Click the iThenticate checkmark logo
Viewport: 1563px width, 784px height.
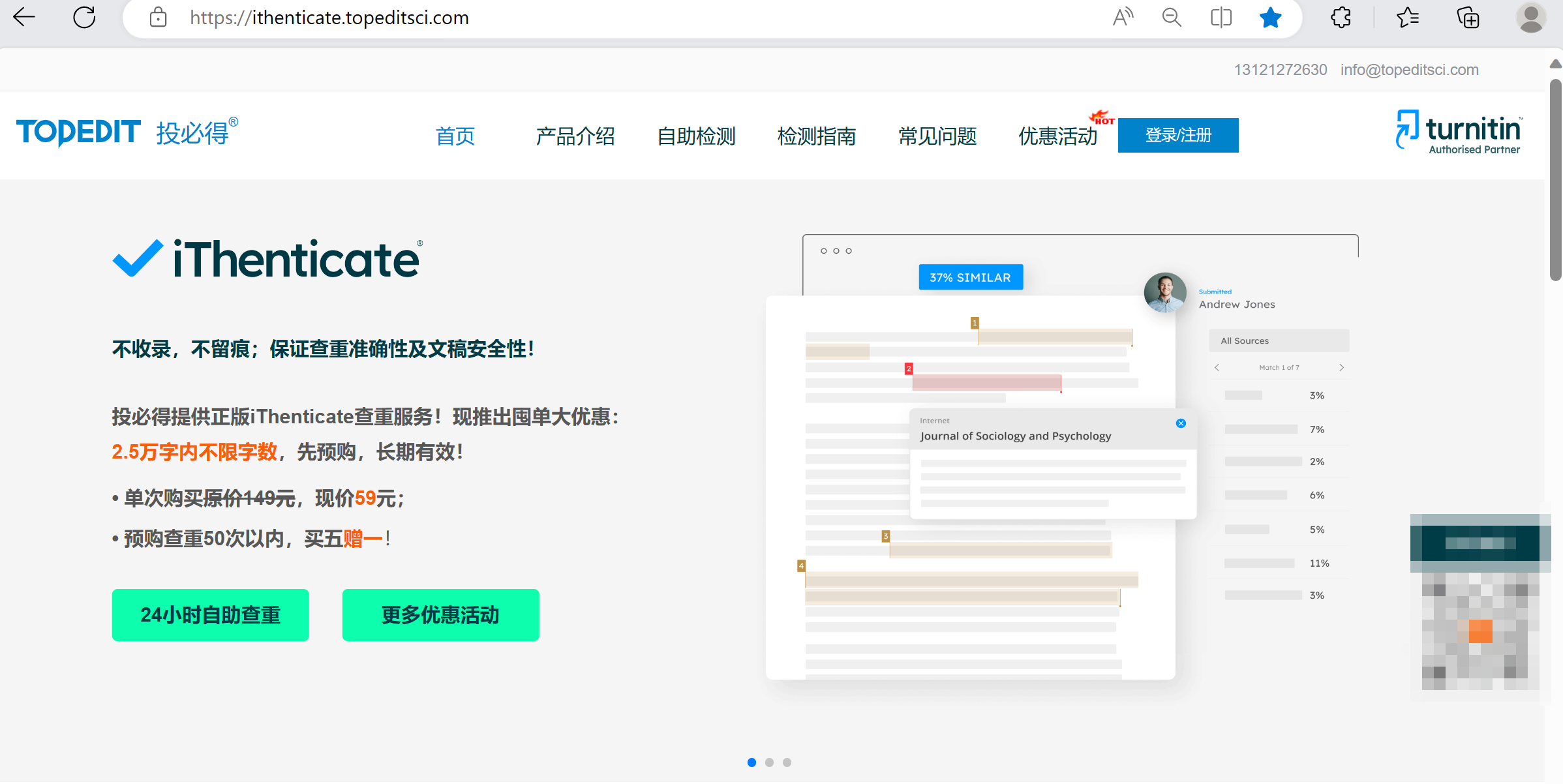pos(138,257)
